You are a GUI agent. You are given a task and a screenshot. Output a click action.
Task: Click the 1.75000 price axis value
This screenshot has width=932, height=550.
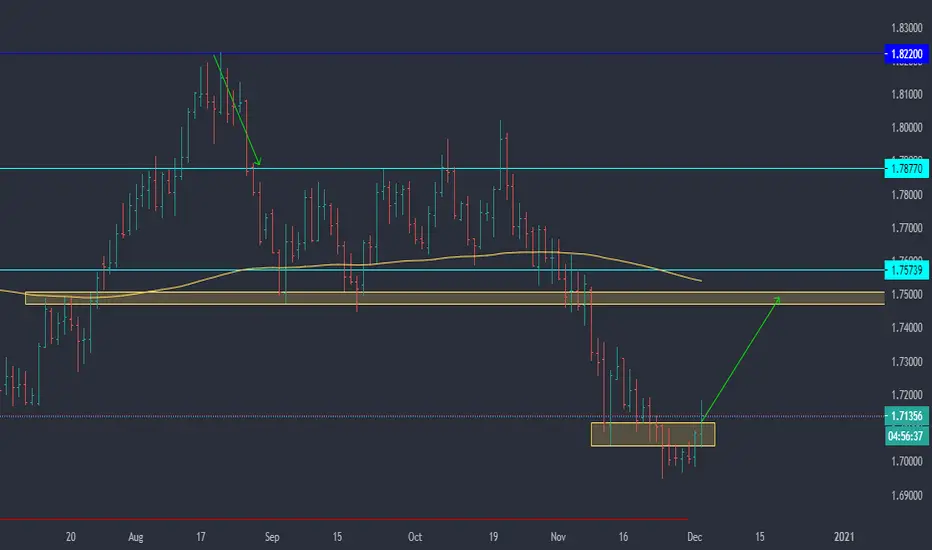coord(906,294)
